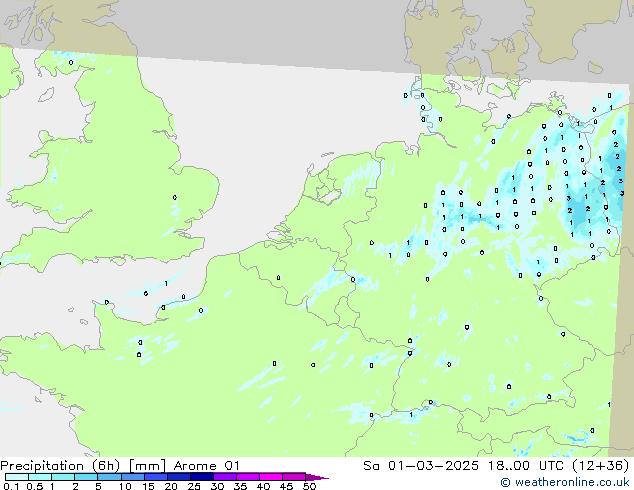Click the '0.5' legend label
This screenshot has height=490, width=634.
coord(34,486)
